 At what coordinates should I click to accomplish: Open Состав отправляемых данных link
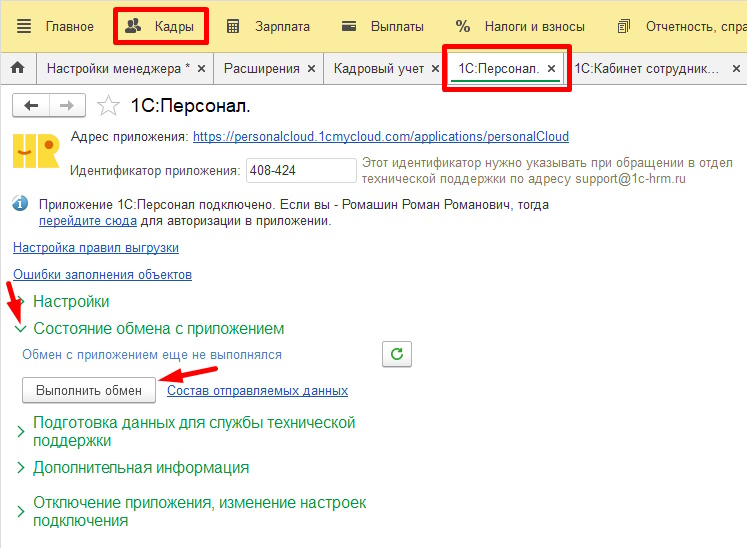pos(257,391)
